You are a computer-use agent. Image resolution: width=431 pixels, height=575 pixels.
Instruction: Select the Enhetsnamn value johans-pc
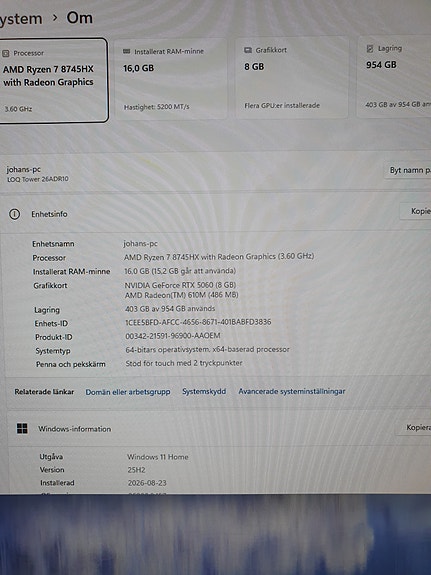click(140, 243)
